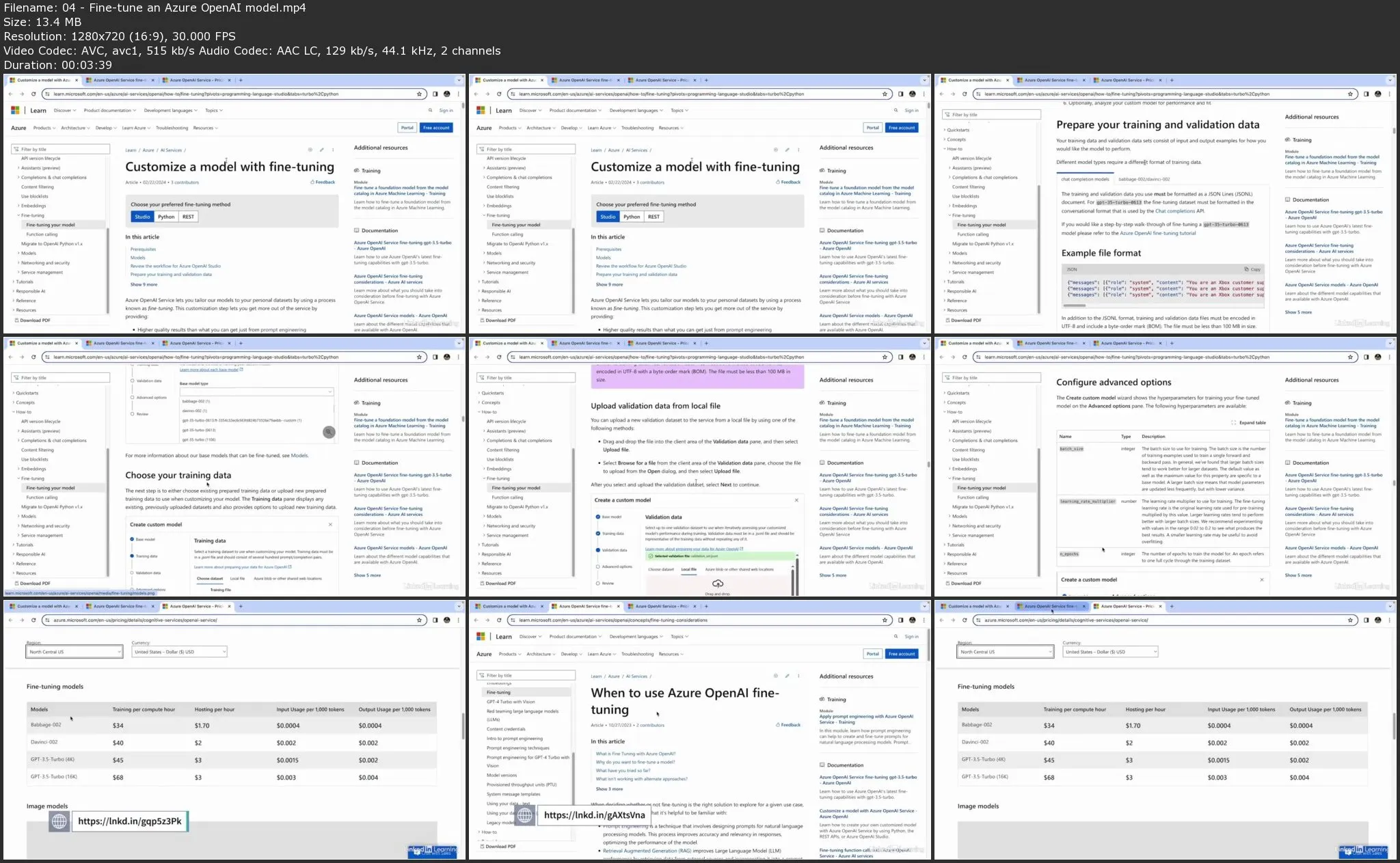Click side panel icon in 'When to use' frame
The width and height of the screenshot is (1400, 863).
900,620
